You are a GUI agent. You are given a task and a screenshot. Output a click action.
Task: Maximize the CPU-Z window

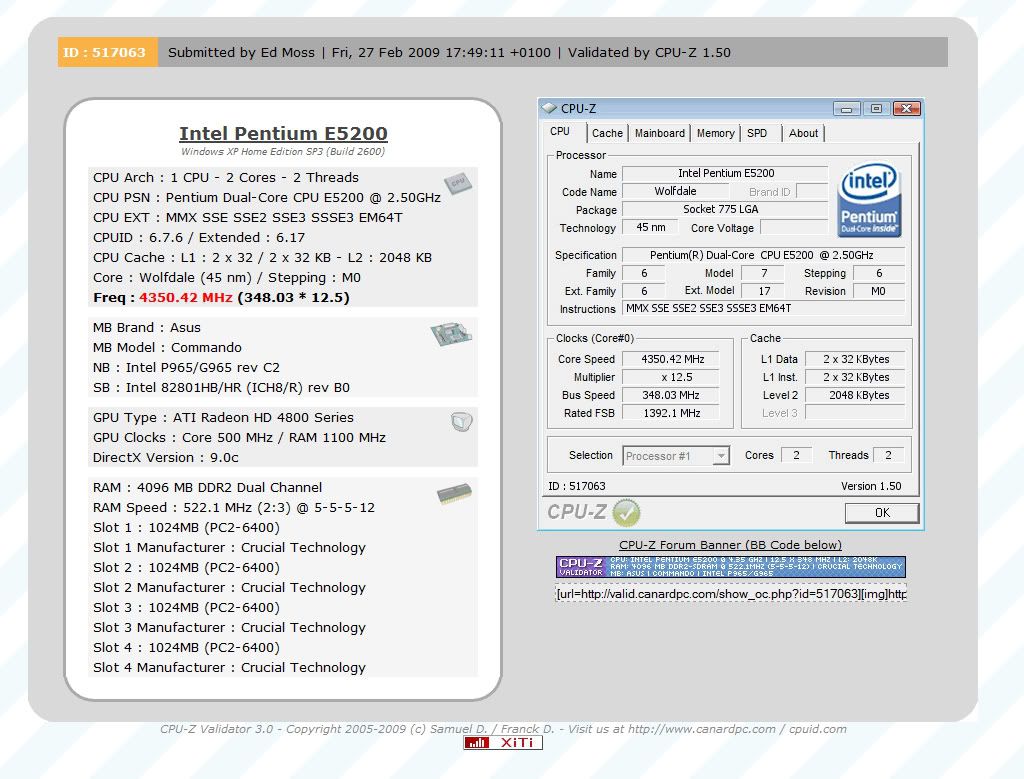[x=876, y=108]
